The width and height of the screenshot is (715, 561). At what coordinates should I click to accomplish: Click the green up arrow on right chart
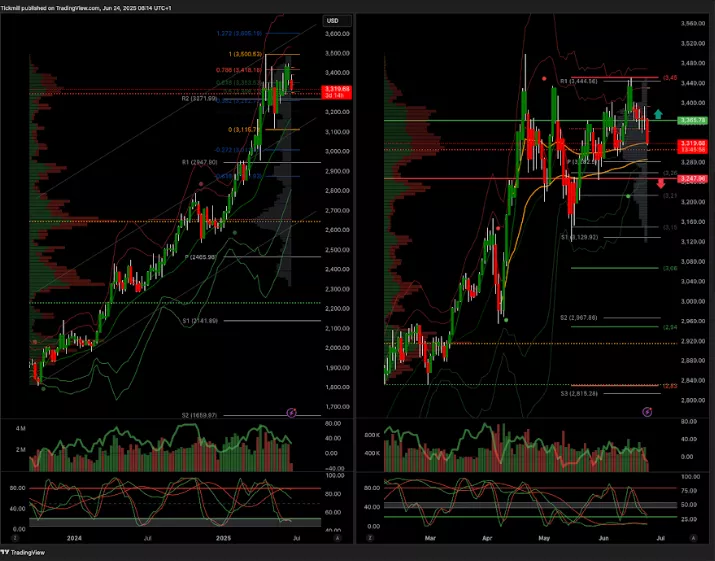pos(658,115)
